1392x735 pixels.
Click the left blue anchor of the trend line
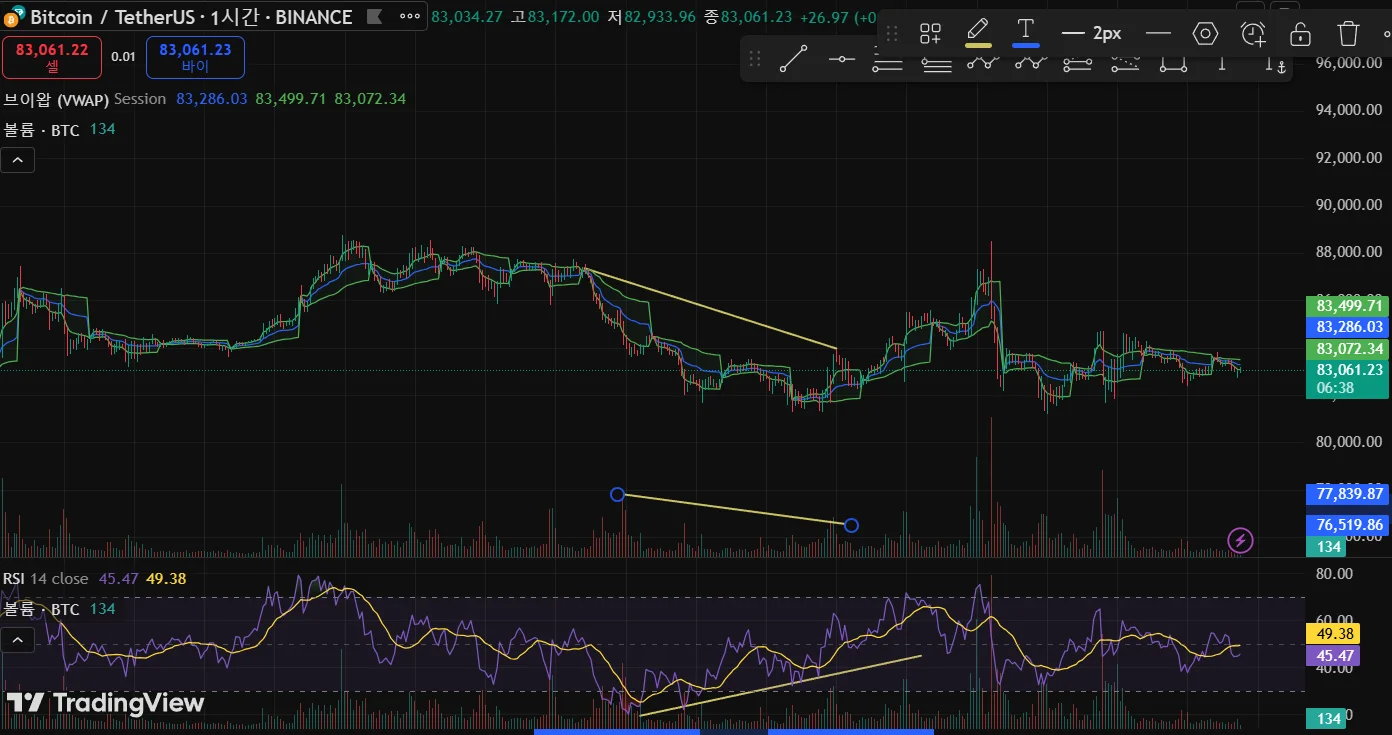coord(617,494)
